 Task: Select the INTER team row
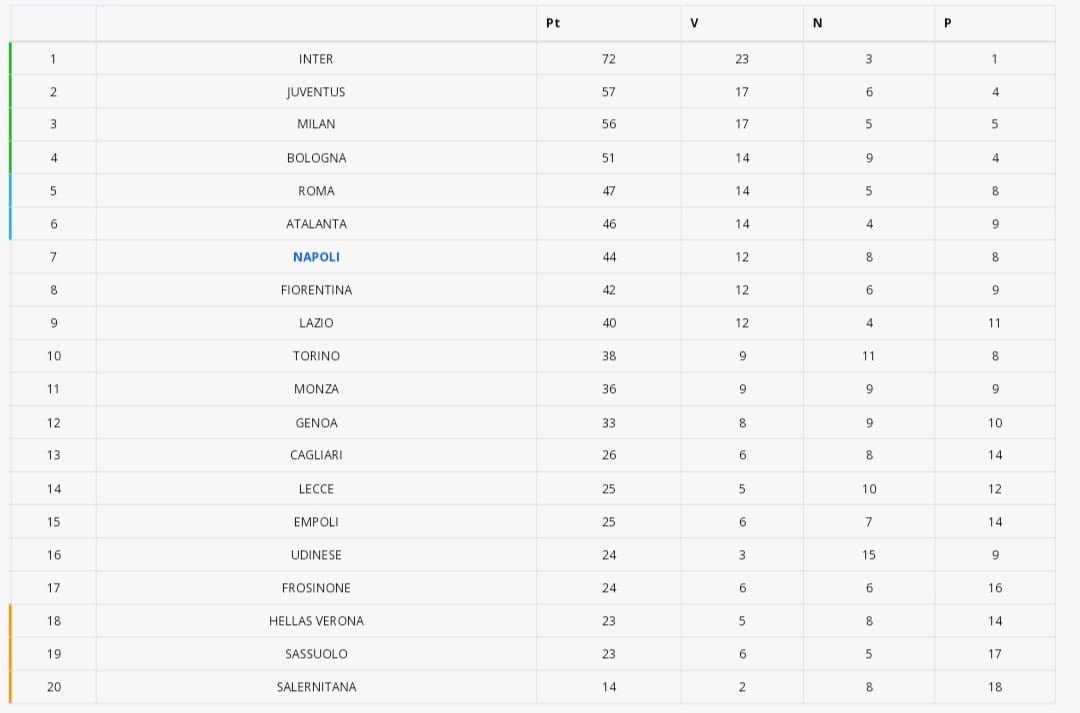pyautogui.click(x=532, y=59)
